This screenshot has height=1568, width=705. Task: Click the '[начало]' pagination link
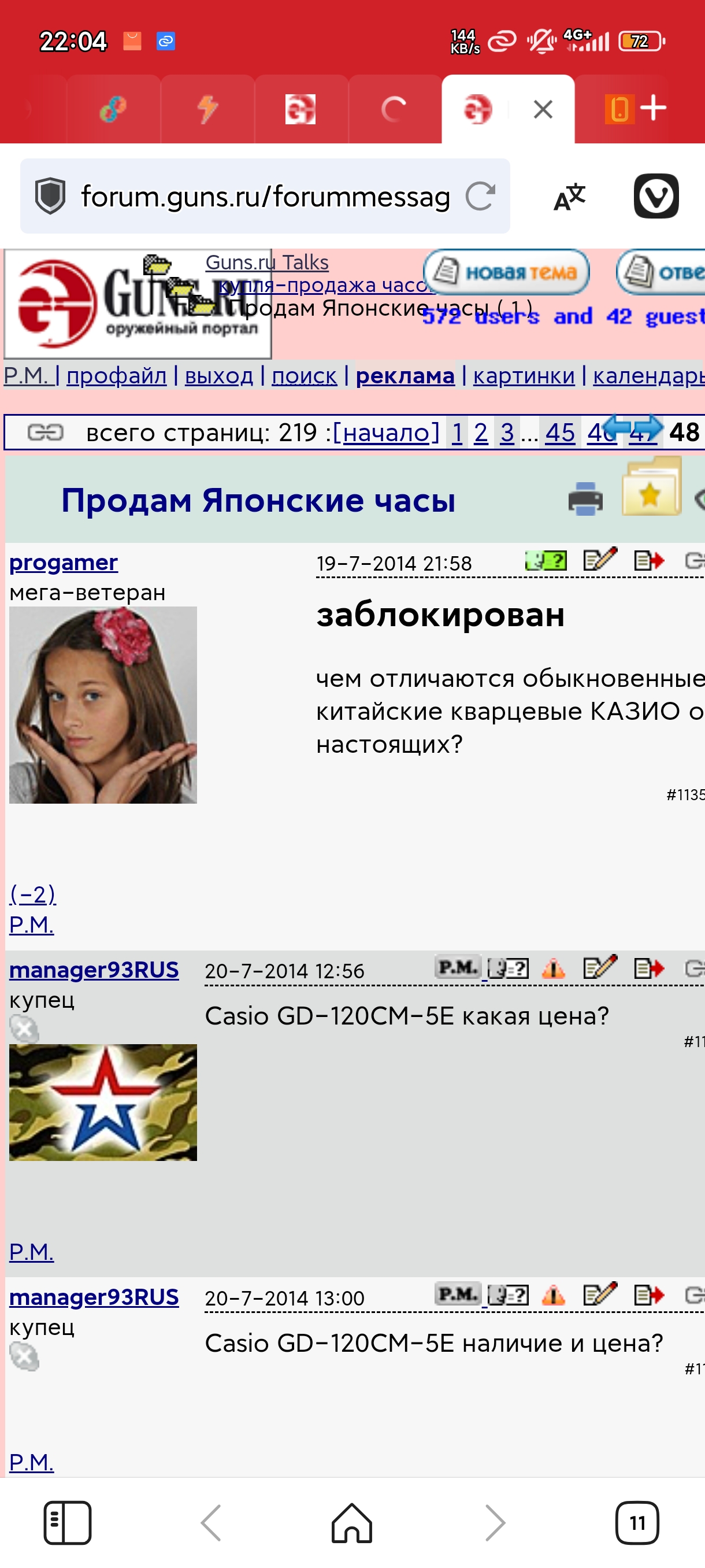[x=385, y=432]
